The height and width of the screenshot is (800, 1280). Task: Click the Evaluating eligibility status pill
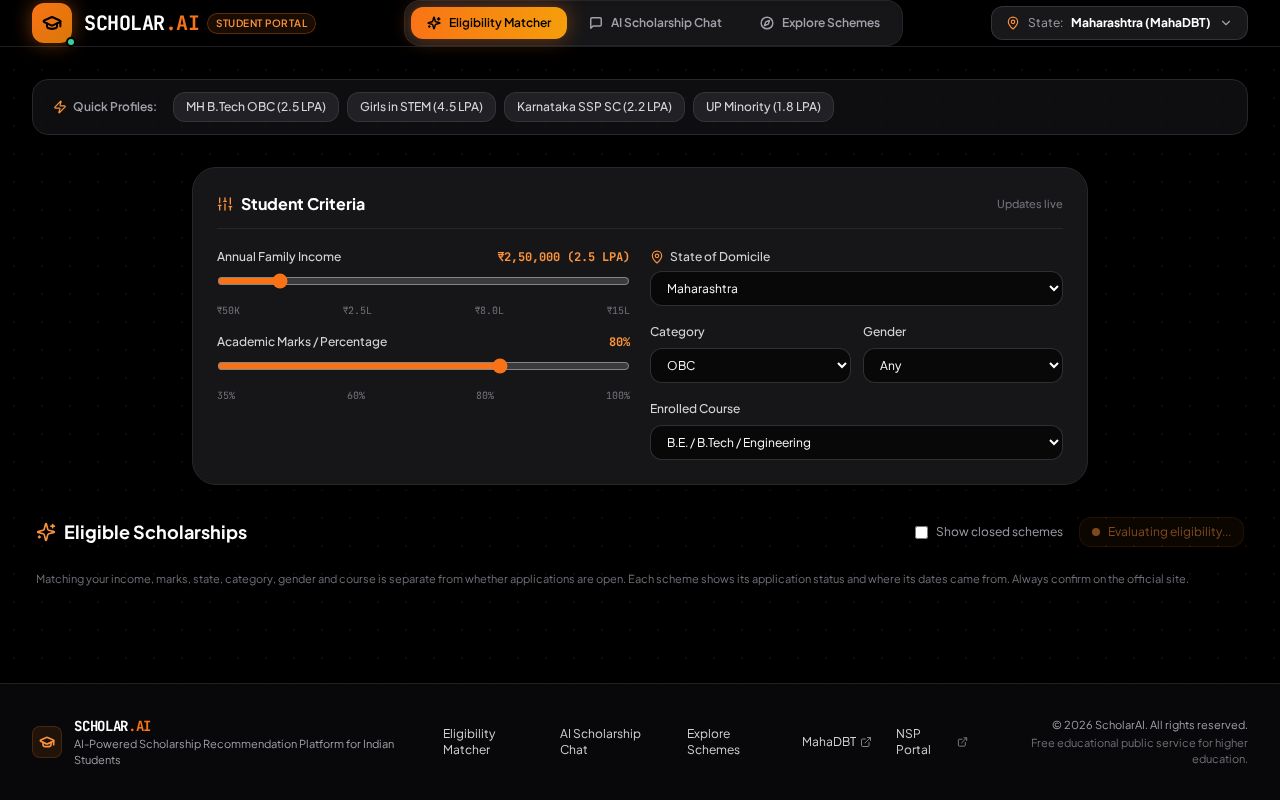tap(1161, 532)
